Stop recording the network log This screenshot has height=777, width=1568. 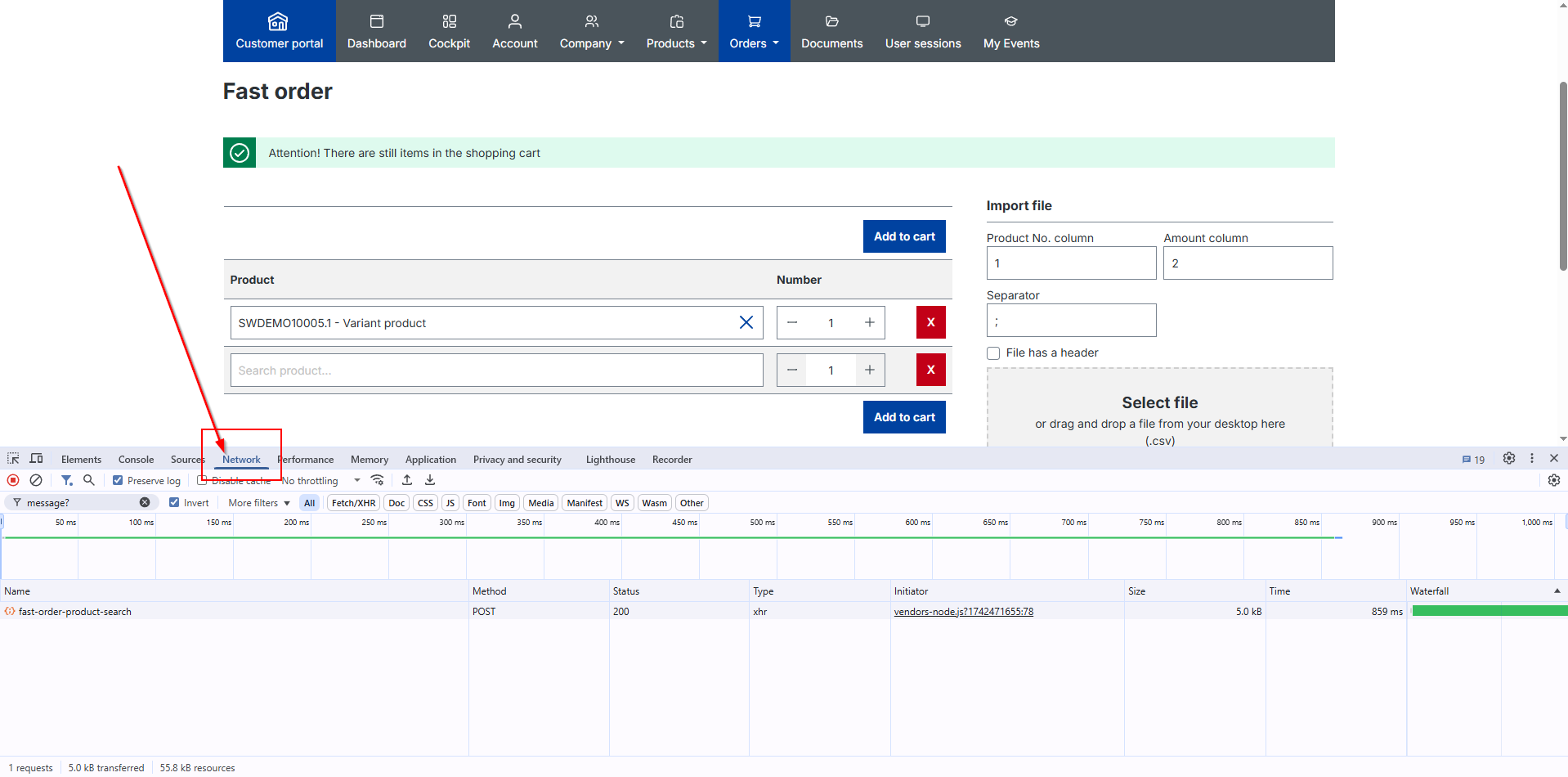pyautogui.click(x=13, y=480)
